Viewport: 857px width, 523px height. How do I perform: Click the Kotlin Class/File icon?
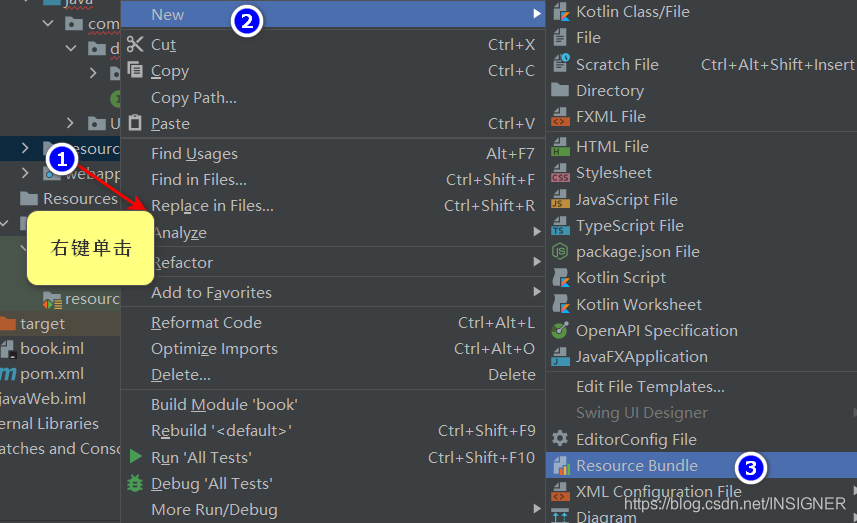[x=560, y=11]
